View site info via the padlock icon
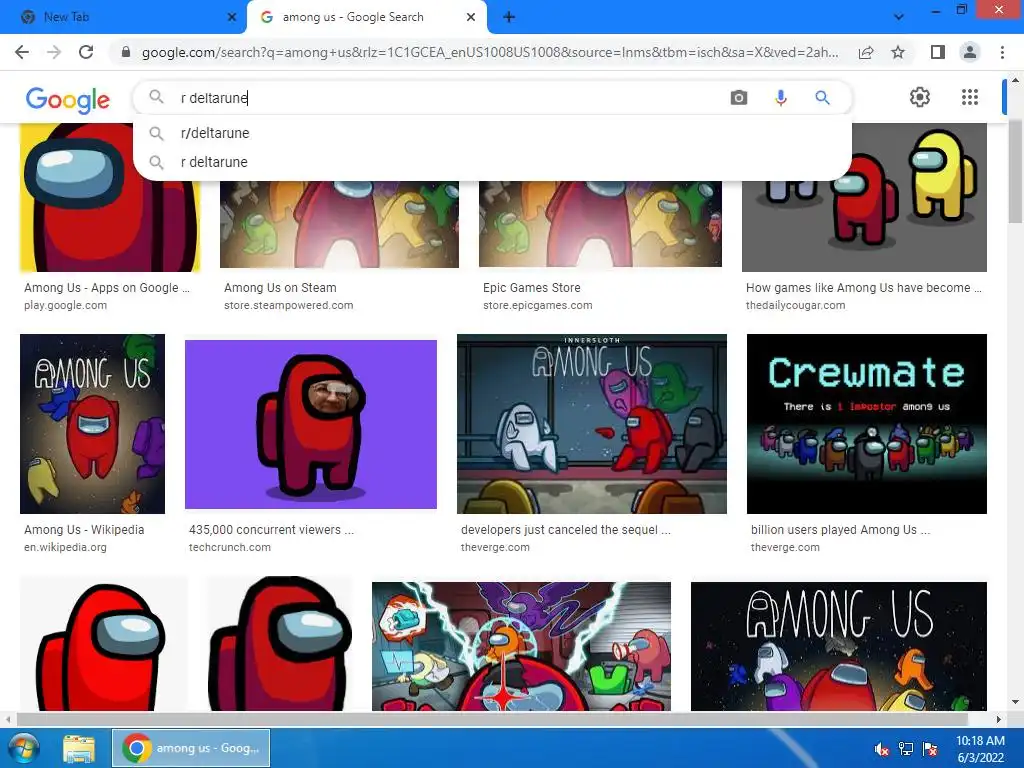Screen dimensions: 1024x768 126,52
